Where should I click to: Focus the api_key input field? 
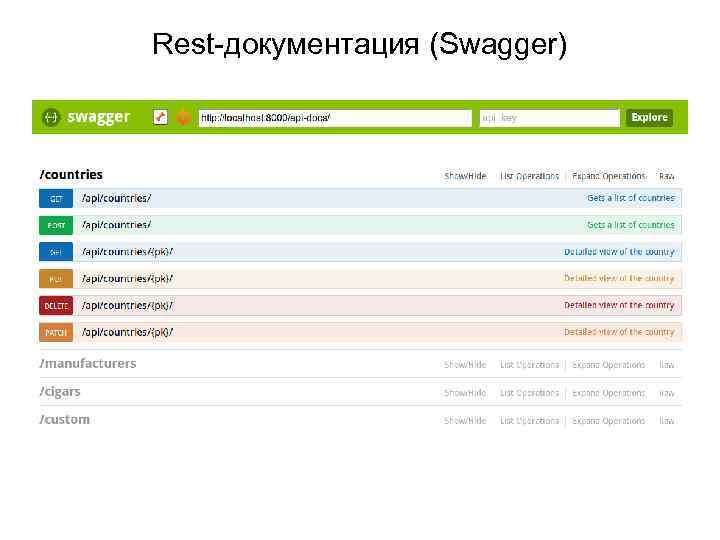(550, 118)
